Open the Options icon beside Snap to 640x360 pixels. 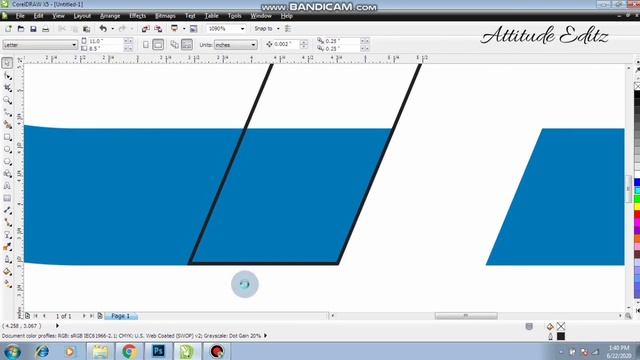click(288, 29)
